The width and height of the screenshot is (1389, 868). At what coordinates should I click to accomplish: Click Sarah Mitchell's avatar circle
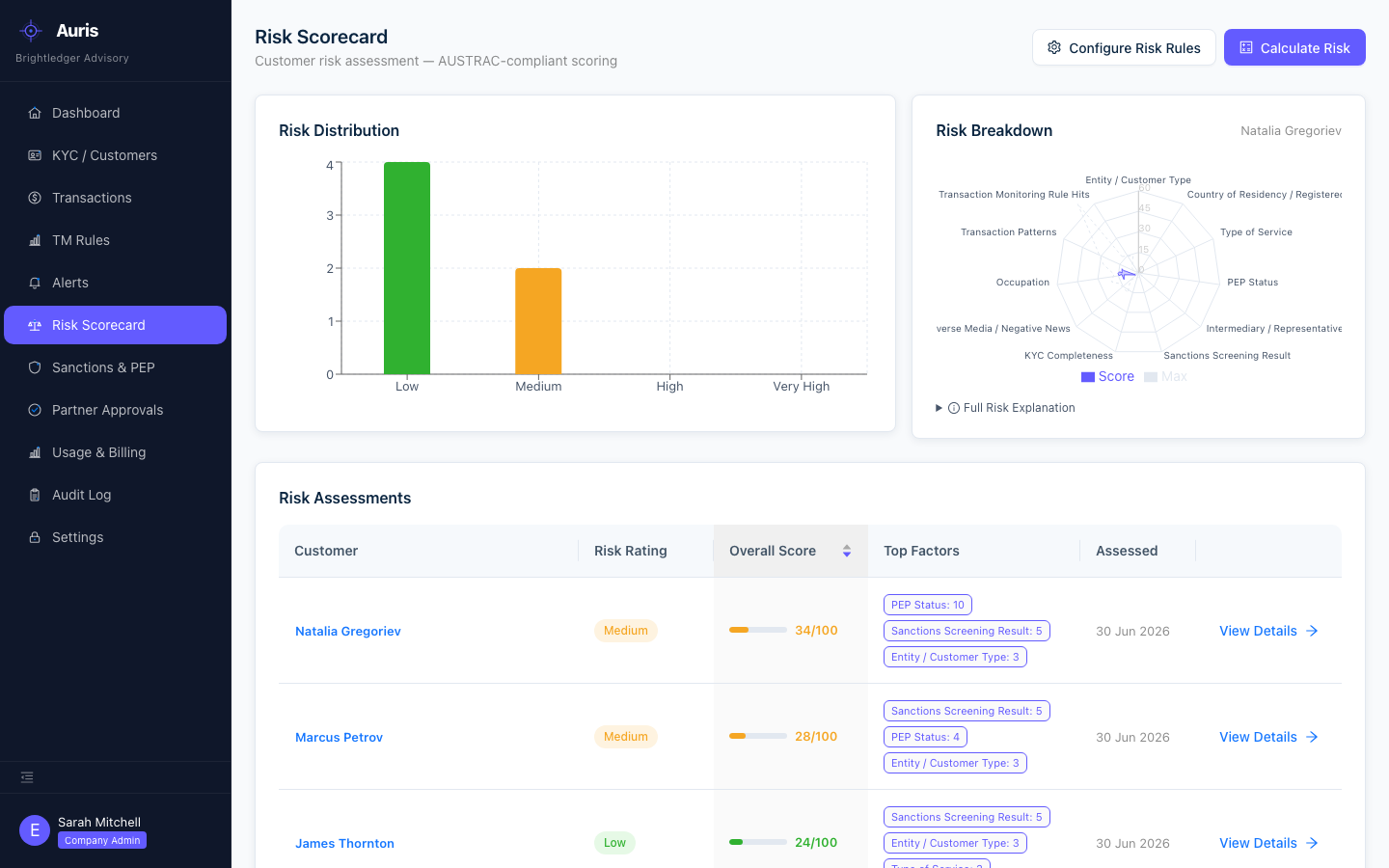click(x=35, y=830)
